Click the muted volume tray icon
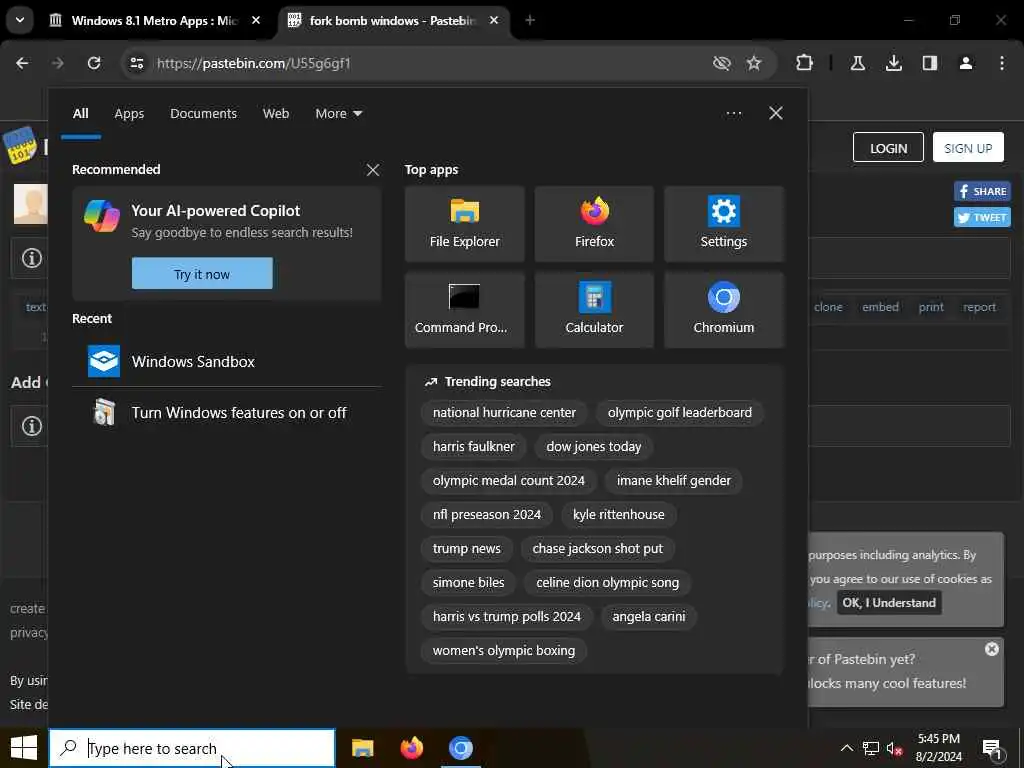 click(894, 749)
